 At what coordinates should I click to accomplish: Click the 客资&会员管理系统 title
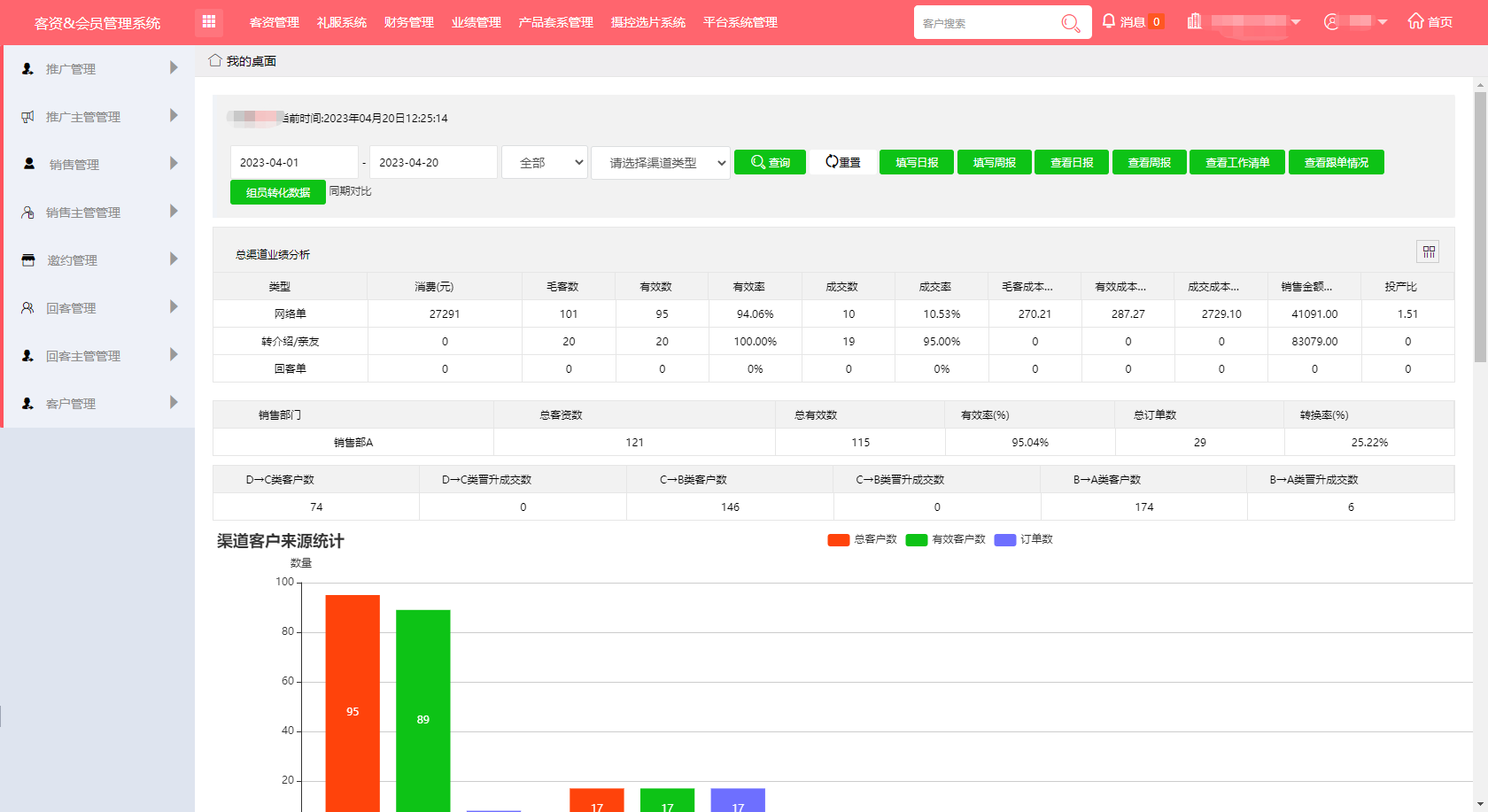pyautogui.click(x=97, y=23)
